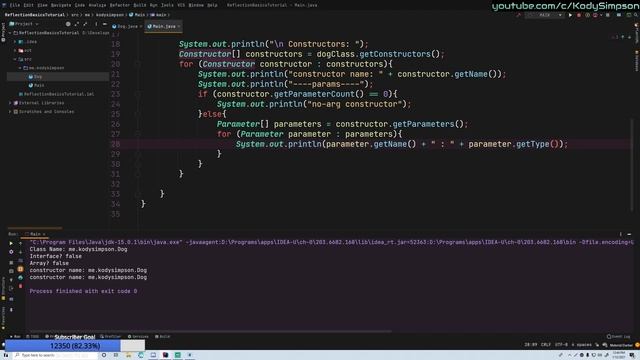
Task: Click kodysimpson breadcrumb in navigation bar
Action: tap(110, 15)
